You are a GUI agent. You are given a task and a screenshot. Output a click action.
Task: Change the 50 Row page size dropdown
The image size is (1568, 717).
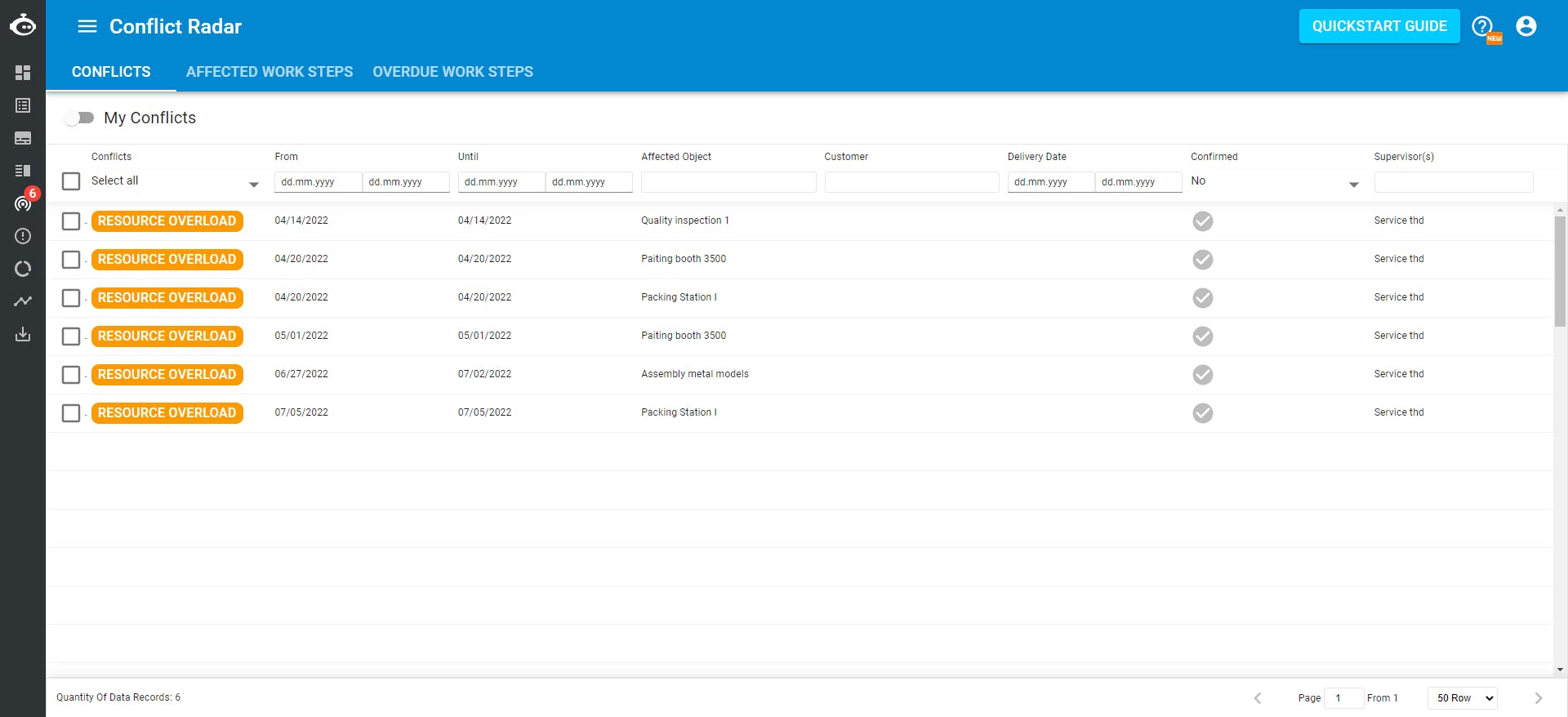1463,698
